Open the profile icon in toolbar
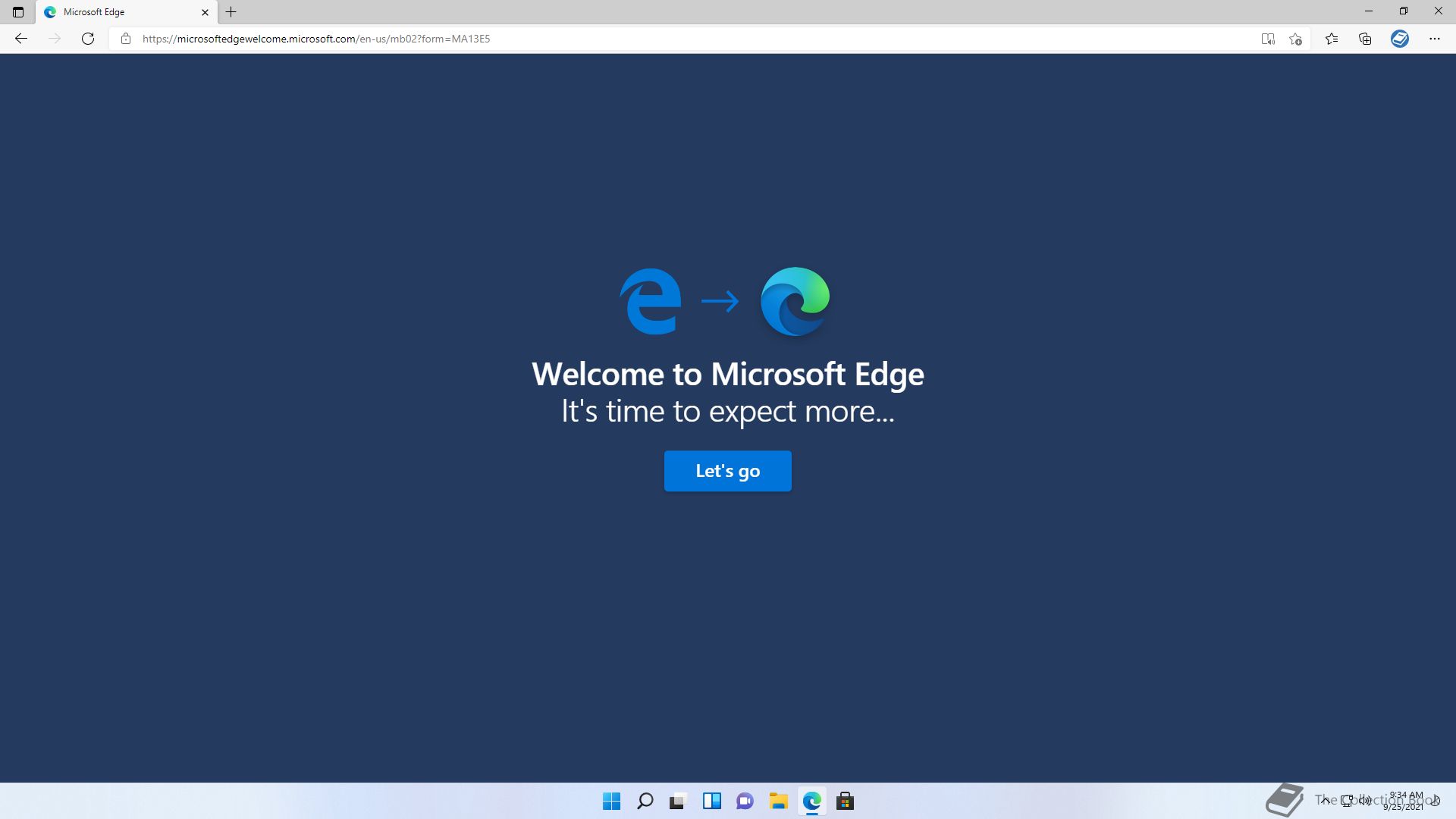The height and width of the screenshot is (819, 1456). (x=1400, y=39)
